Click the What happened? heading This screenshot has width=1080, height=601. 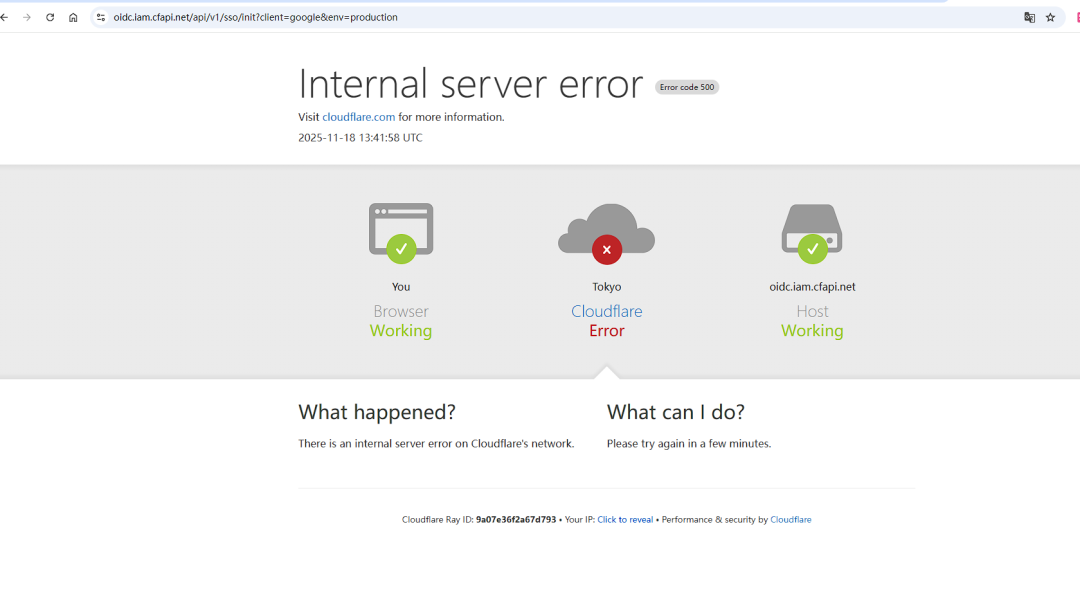click(377, 412)
